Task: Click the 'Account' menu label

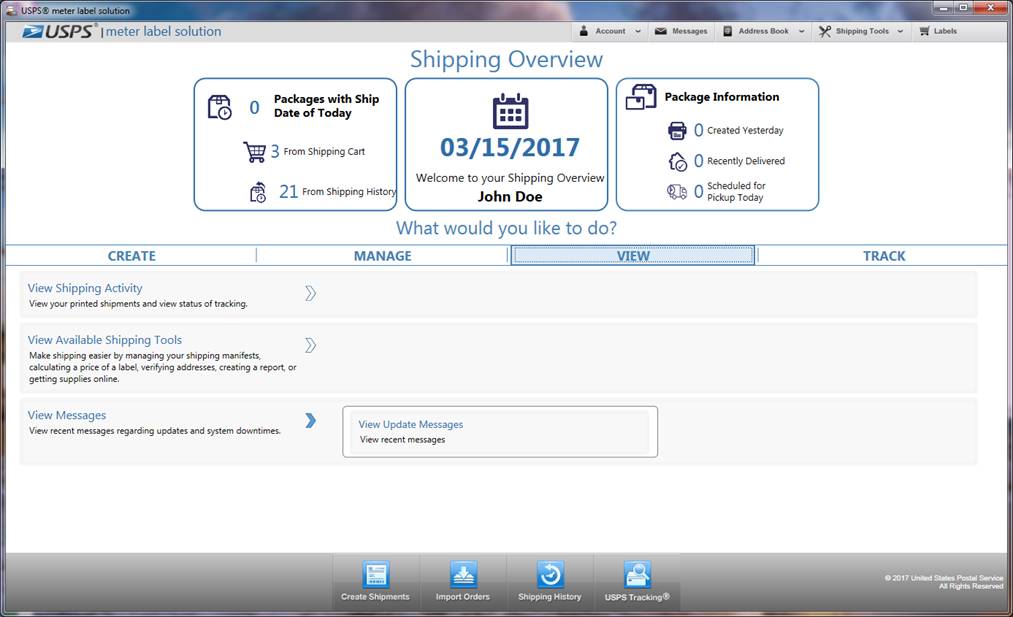Action: (610, 31)
